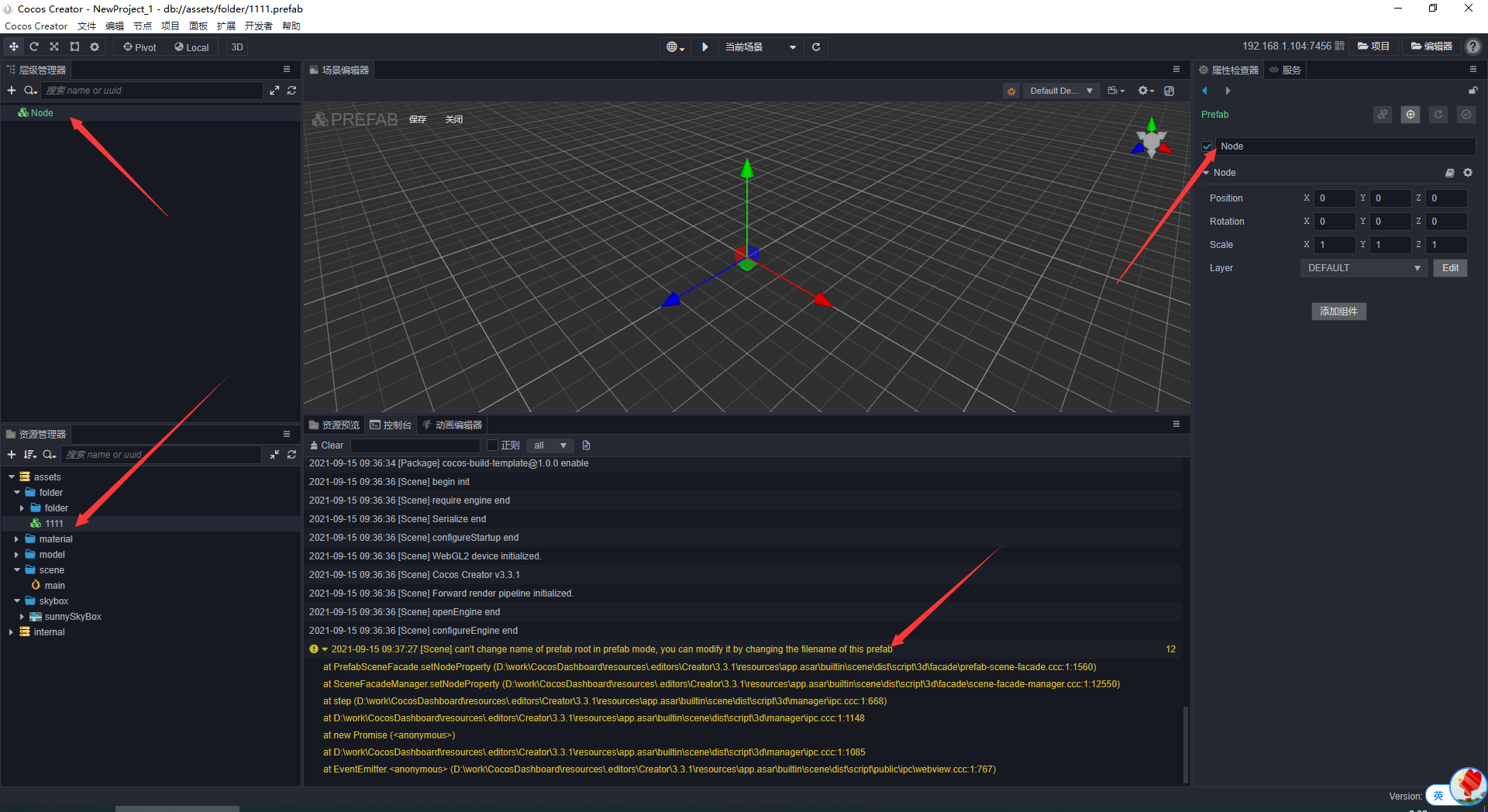Collapse the Node component section
1488x812 pixels.
click(x=1207, y=173)
